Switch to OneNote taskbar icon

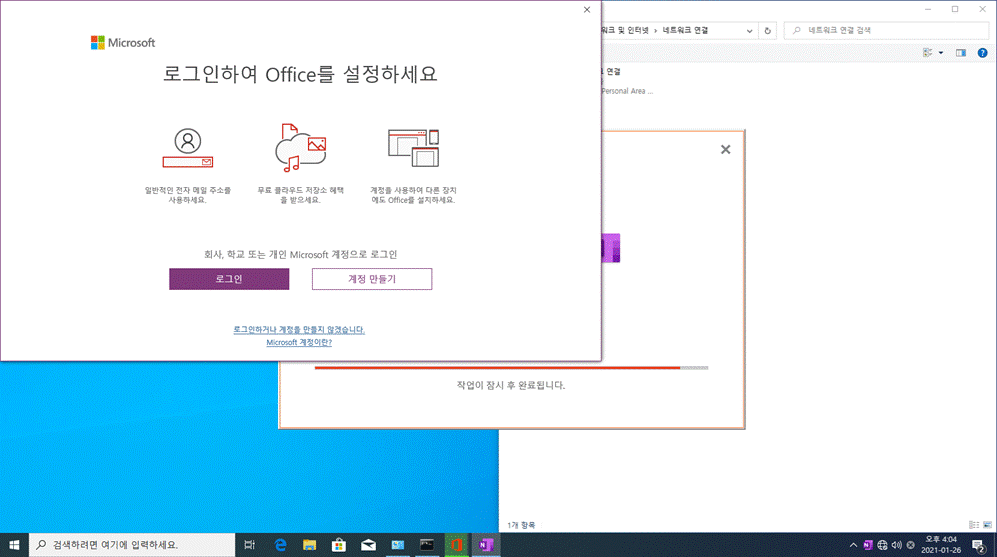486,545
